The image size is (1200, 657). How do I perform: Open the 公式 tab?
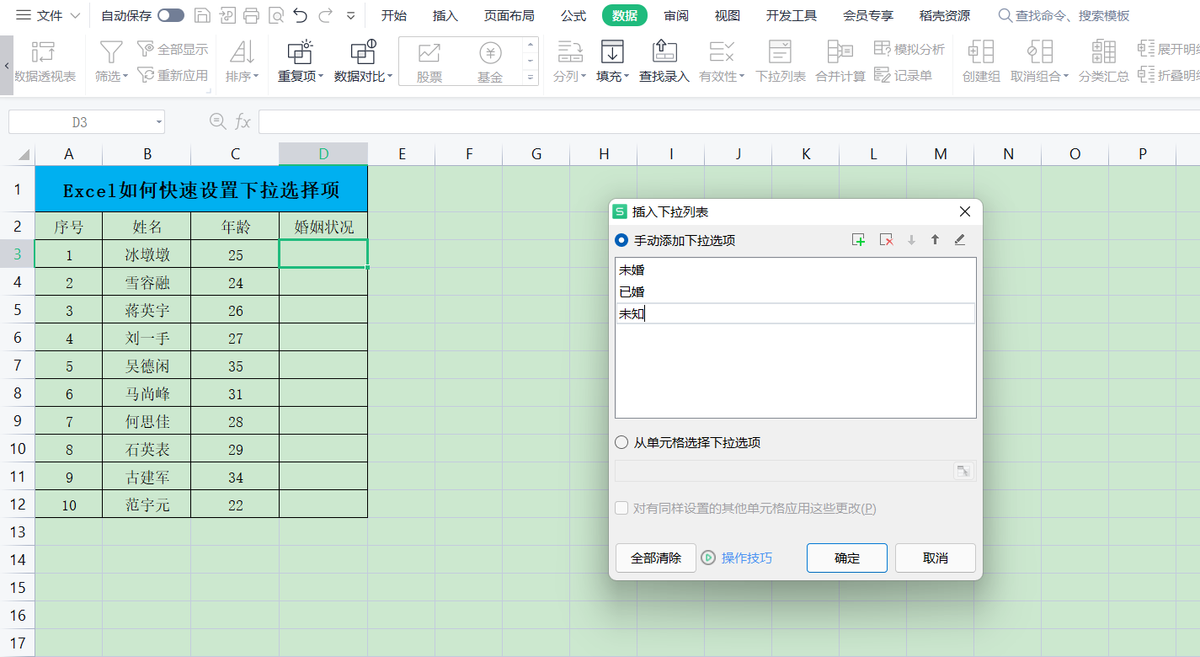tap(574, 16)
